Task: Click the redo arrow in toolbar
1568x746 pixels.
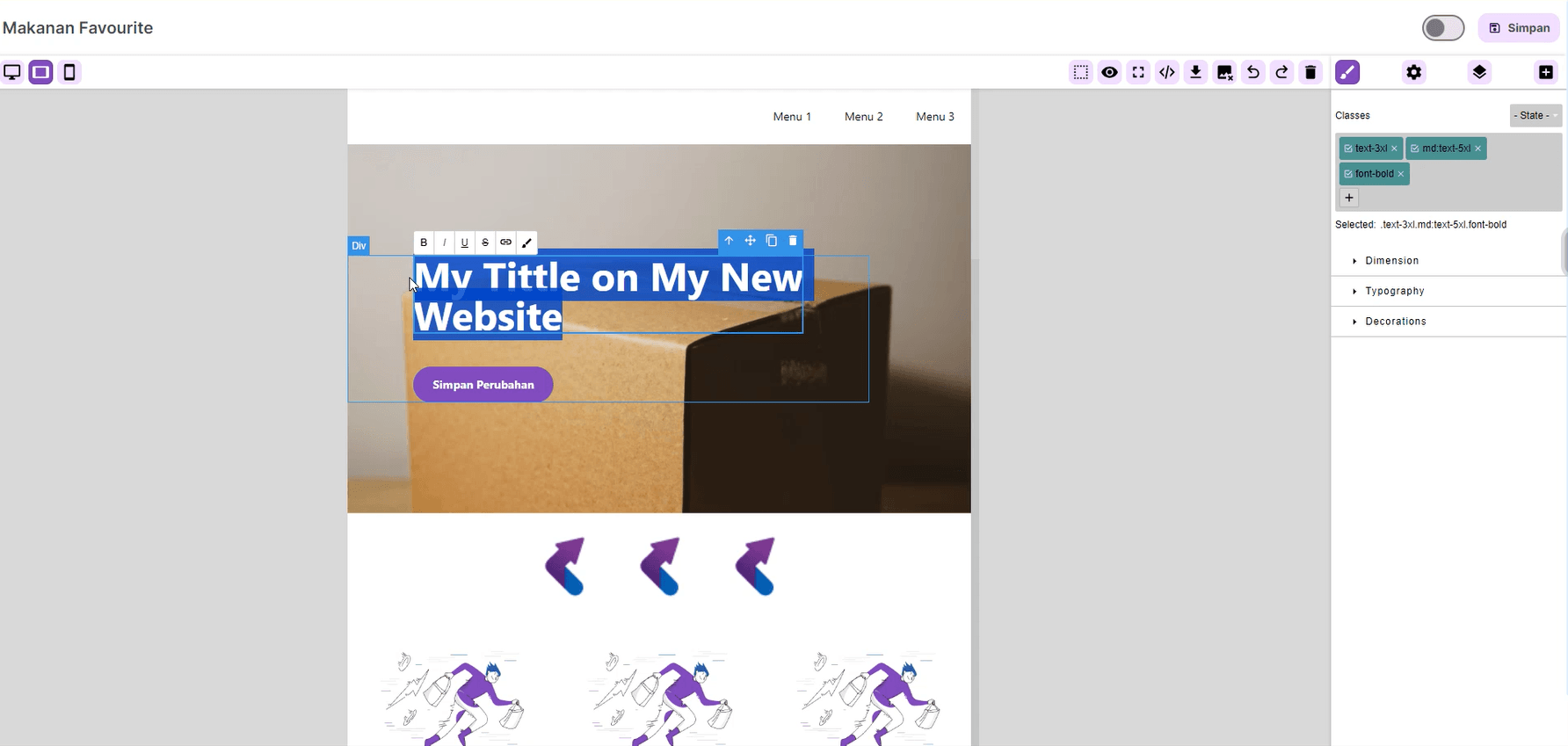Action: tap(1282, 72)
